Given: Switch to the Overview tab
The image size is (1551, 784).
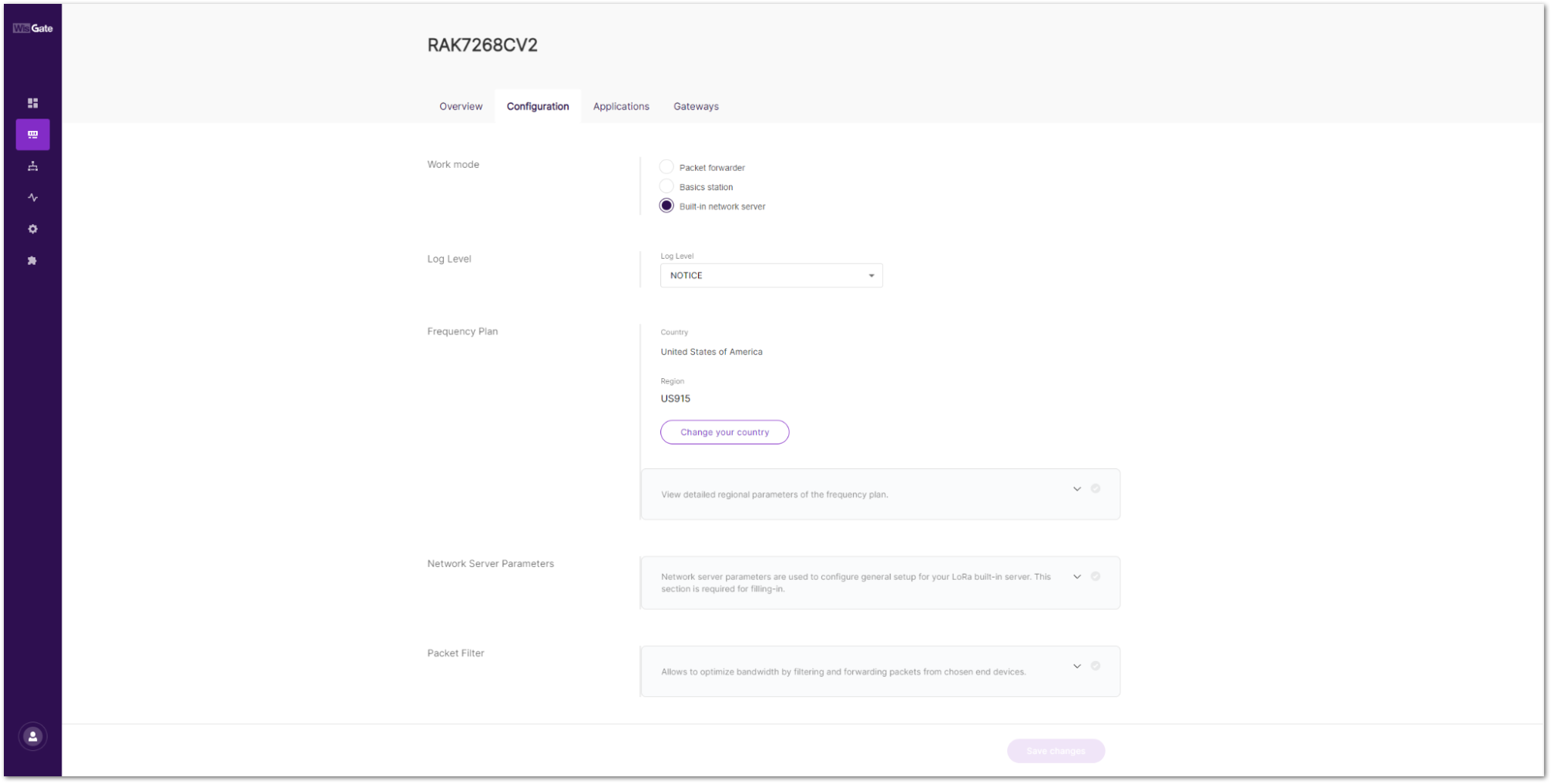Looking at the screenshot, I should point(461,107).
